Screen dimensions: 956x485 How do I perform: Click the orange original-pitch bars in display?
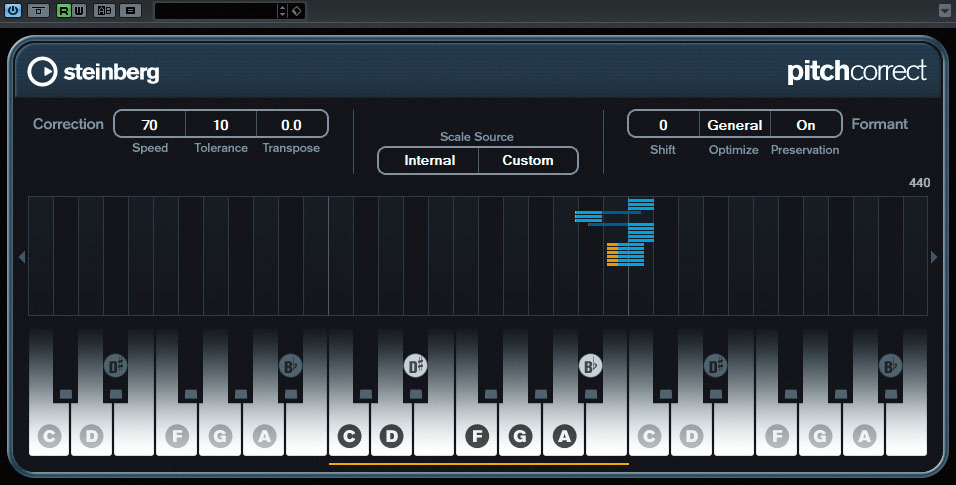(x=612, y=254)
